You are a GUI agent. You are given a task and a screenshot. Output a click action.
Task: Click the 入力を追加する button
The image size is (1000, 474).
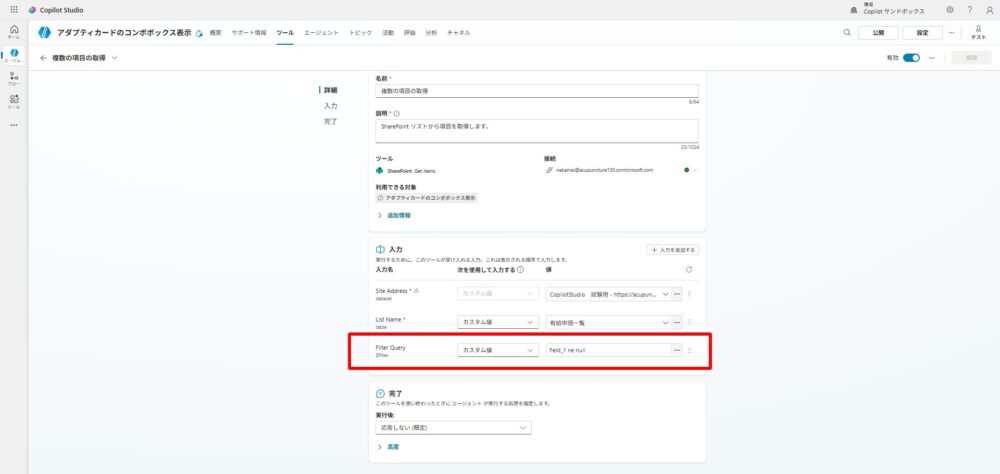click(672, 249)
